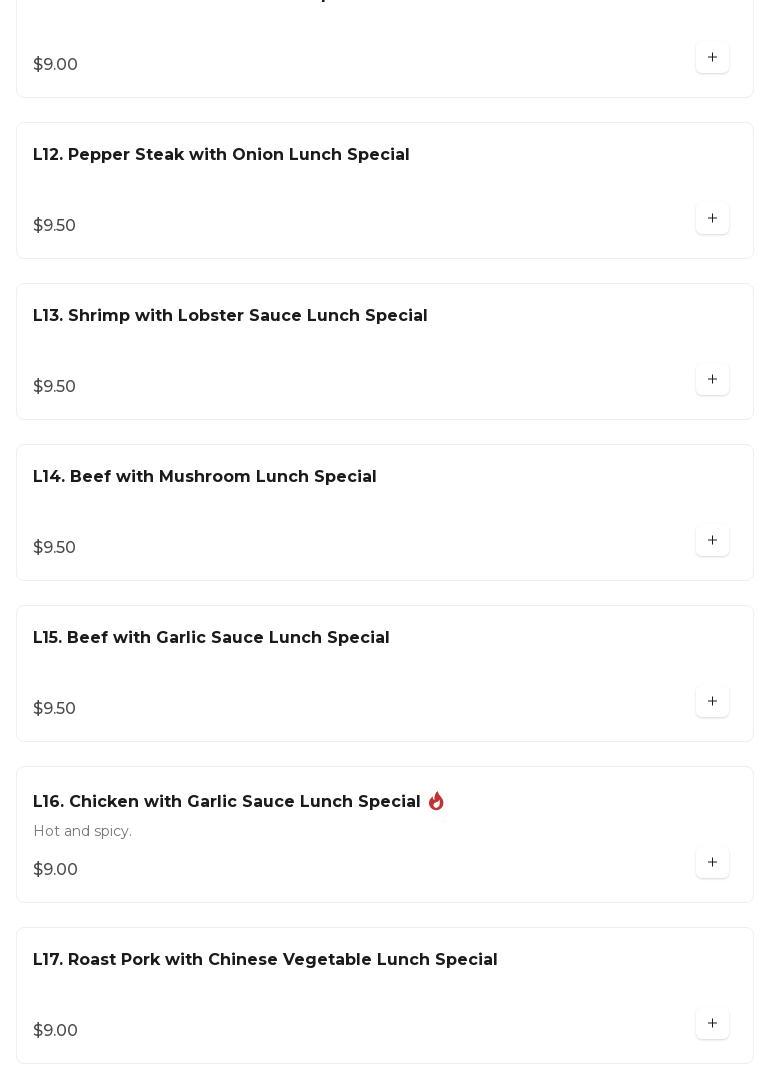Add L16 Chicken with Garlic Sauce via plus
The height and width of the screenshot is (1085, 770).
pos(712,862)
